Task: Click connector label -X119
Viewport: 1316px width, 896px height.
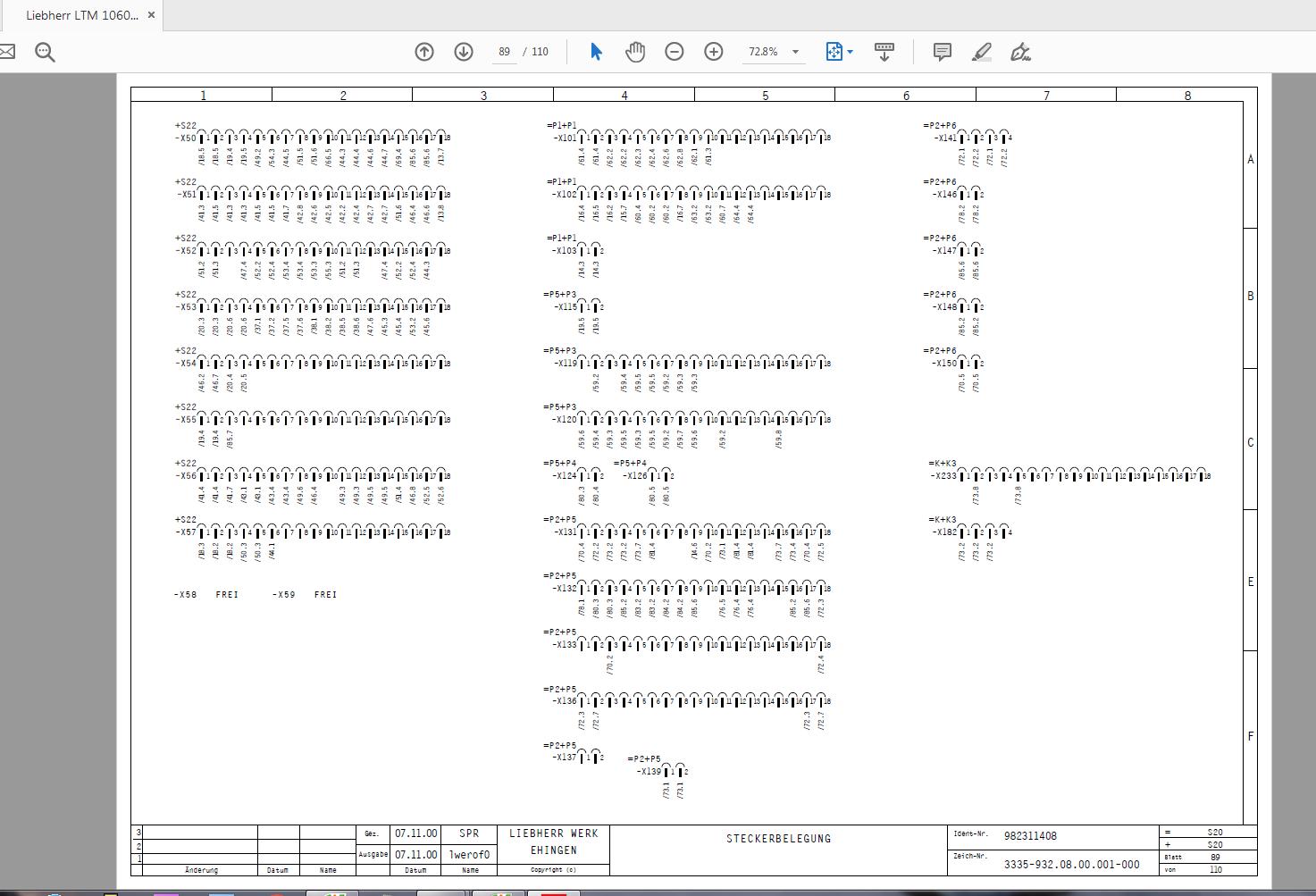Action: point(564,364)
